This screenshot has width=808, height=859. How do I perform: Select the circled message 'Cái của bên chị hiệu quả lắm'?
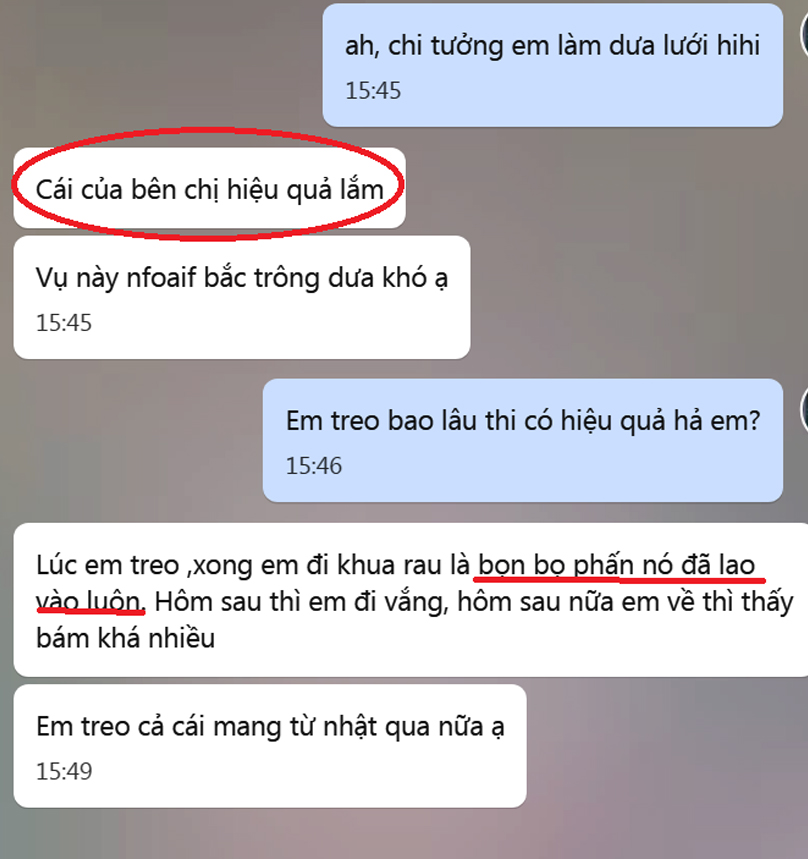209,190
